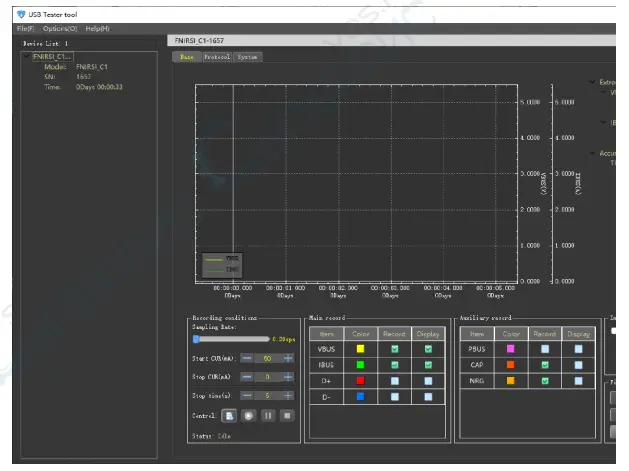Click the save record file icon
Image resolution: width=629 pixels, height=471 pixels.
tap(229, 415)
